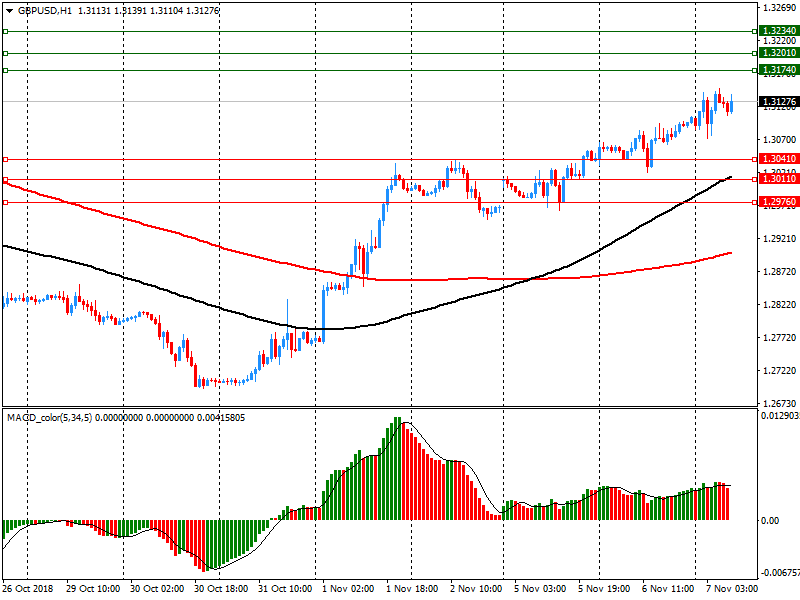Click the 1.26730 price axis value
Viewport: 800px width, 600px height.
click(x=779, y=403)
